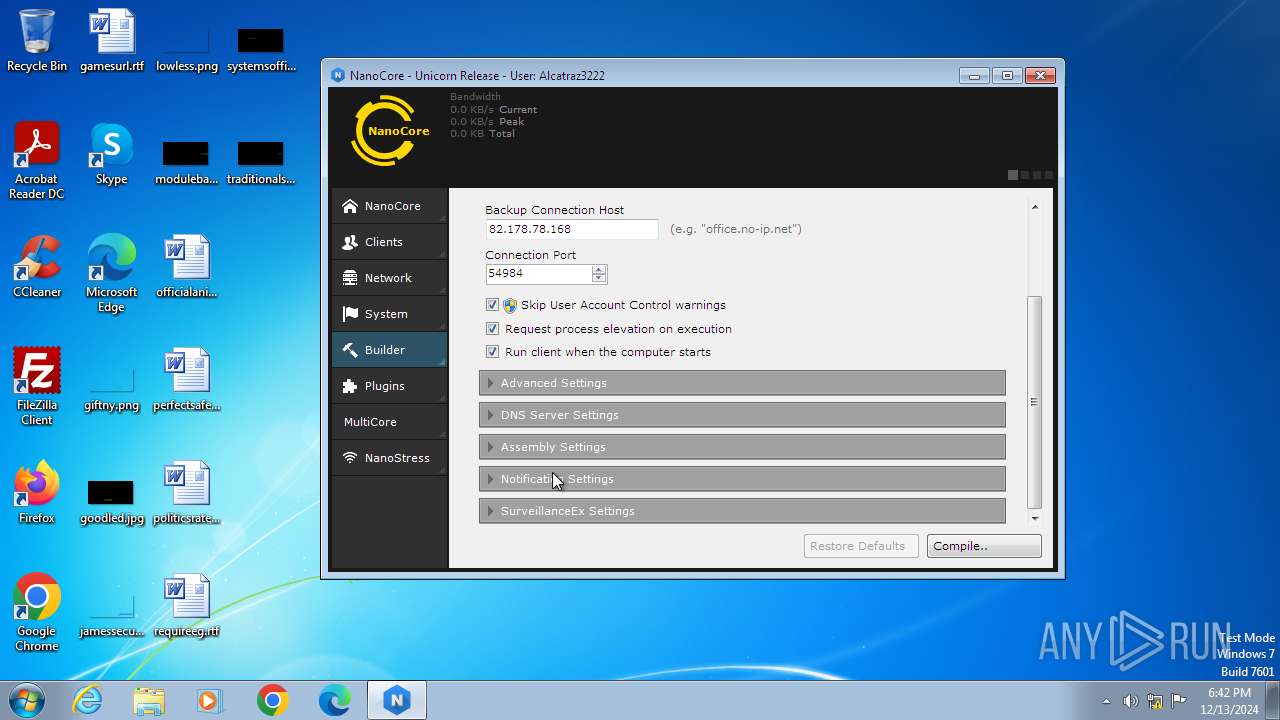
Task: Click the Connection Port number field
Action: pos(538,273)
